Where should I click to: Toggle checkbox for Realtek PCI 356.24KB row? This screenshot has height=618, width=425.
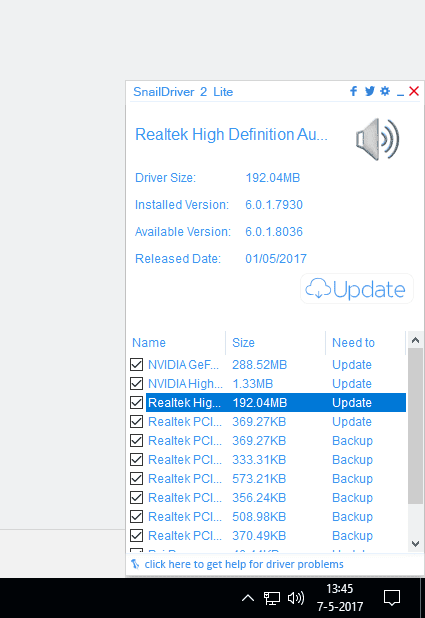click(136, 497)
